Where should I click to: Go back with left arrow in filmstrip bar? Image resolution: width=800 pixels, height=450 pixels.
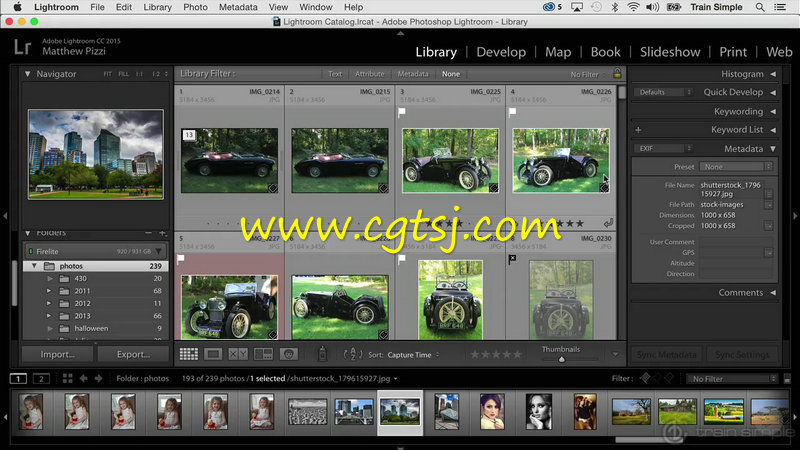click(x=83, y=379)
